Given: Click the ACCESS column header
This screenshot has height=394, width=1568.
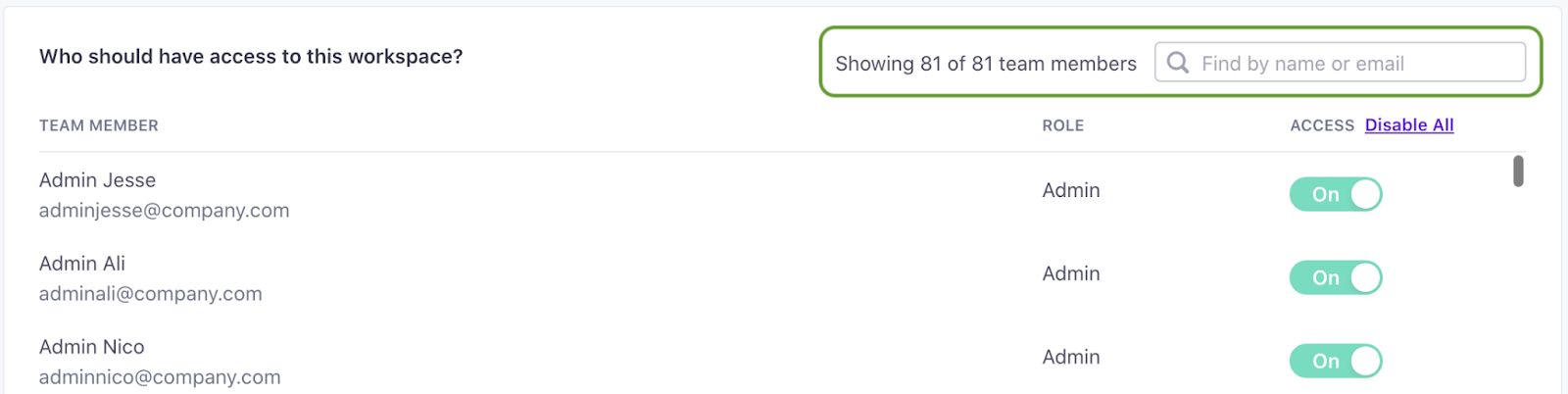Looking at the screenshot, I should [1321, 125].
